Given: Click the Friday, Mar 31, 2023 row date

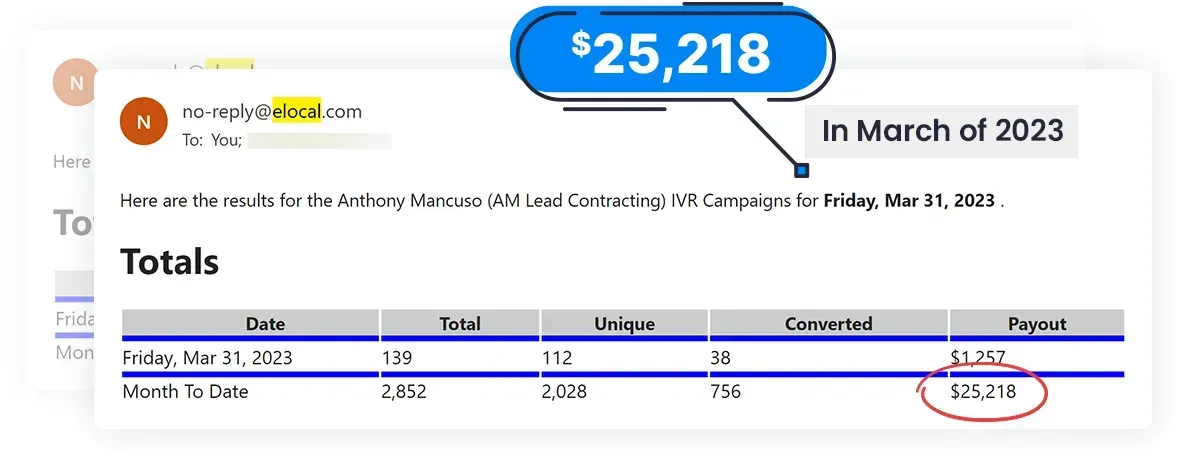Looking at the screenshot, I should pyautogui.click(x=207, y=357).
